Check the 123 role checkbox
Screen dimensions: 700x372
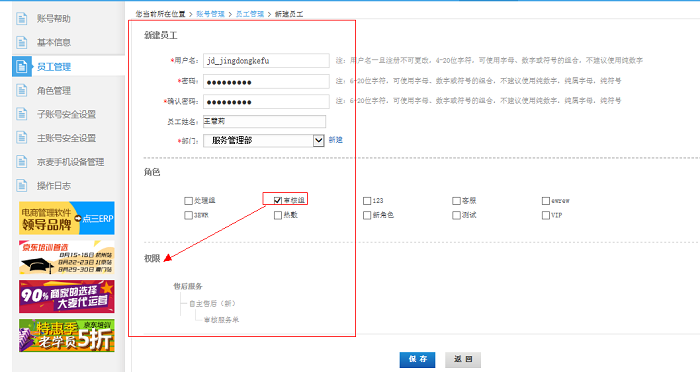pos(367,201)
